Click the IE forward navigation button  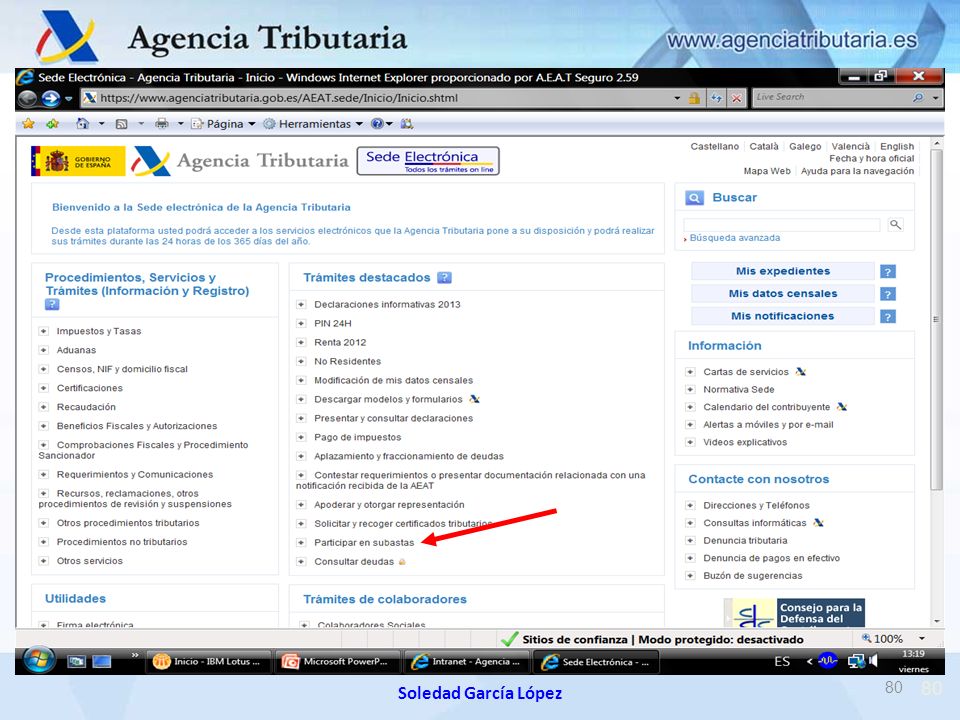(x=50, y=98)
